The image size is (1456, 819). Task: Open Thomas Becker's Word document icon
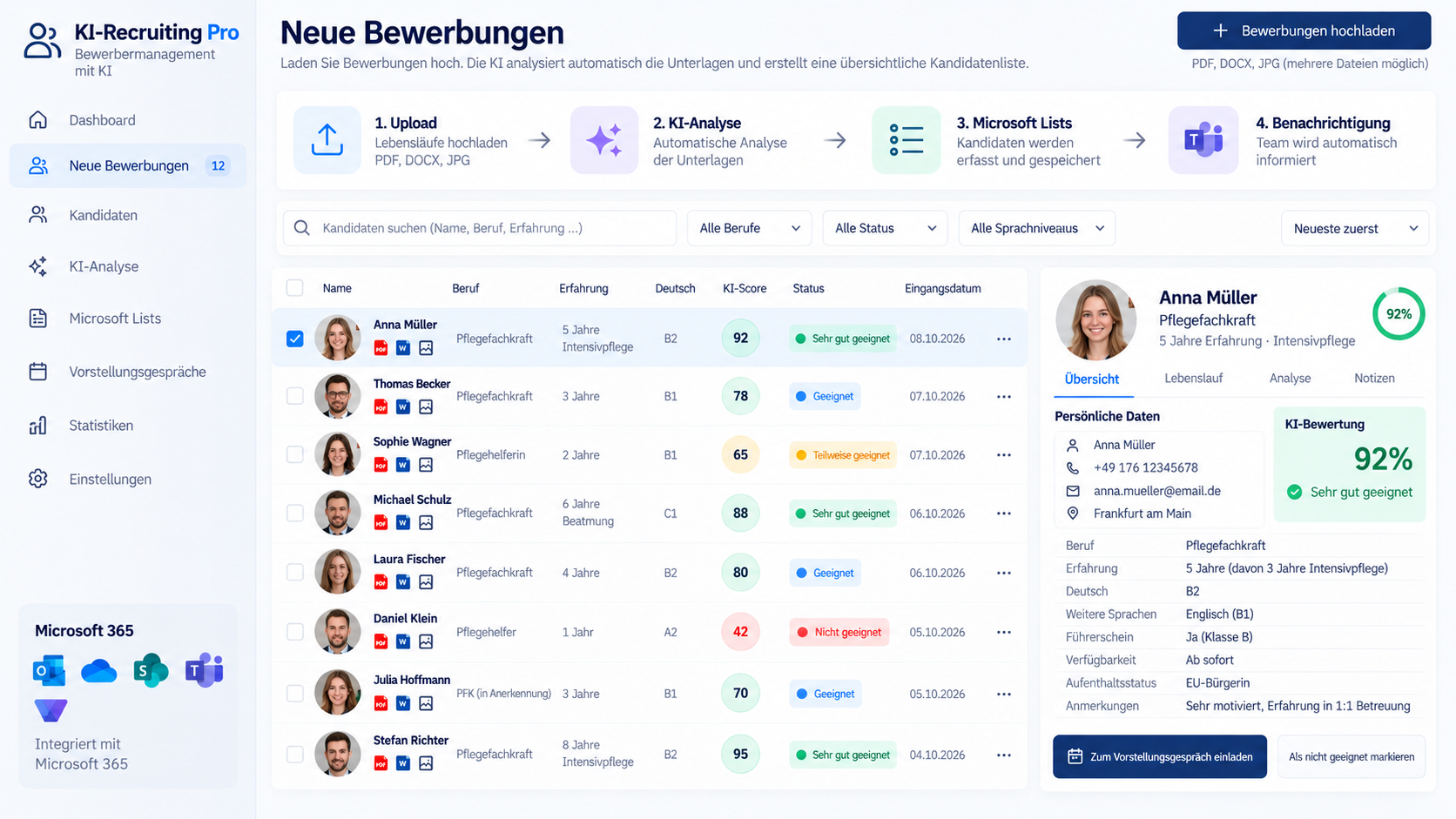tap(403, 406)
